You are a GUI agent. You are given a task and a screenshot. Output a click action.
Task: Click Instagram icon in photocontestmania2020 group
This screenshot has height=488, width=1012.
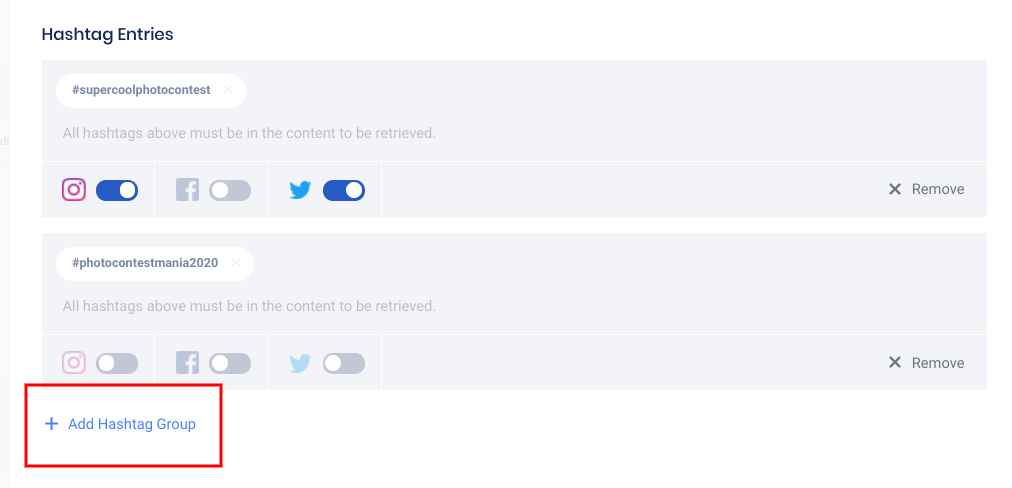click(x=74, y=363)
